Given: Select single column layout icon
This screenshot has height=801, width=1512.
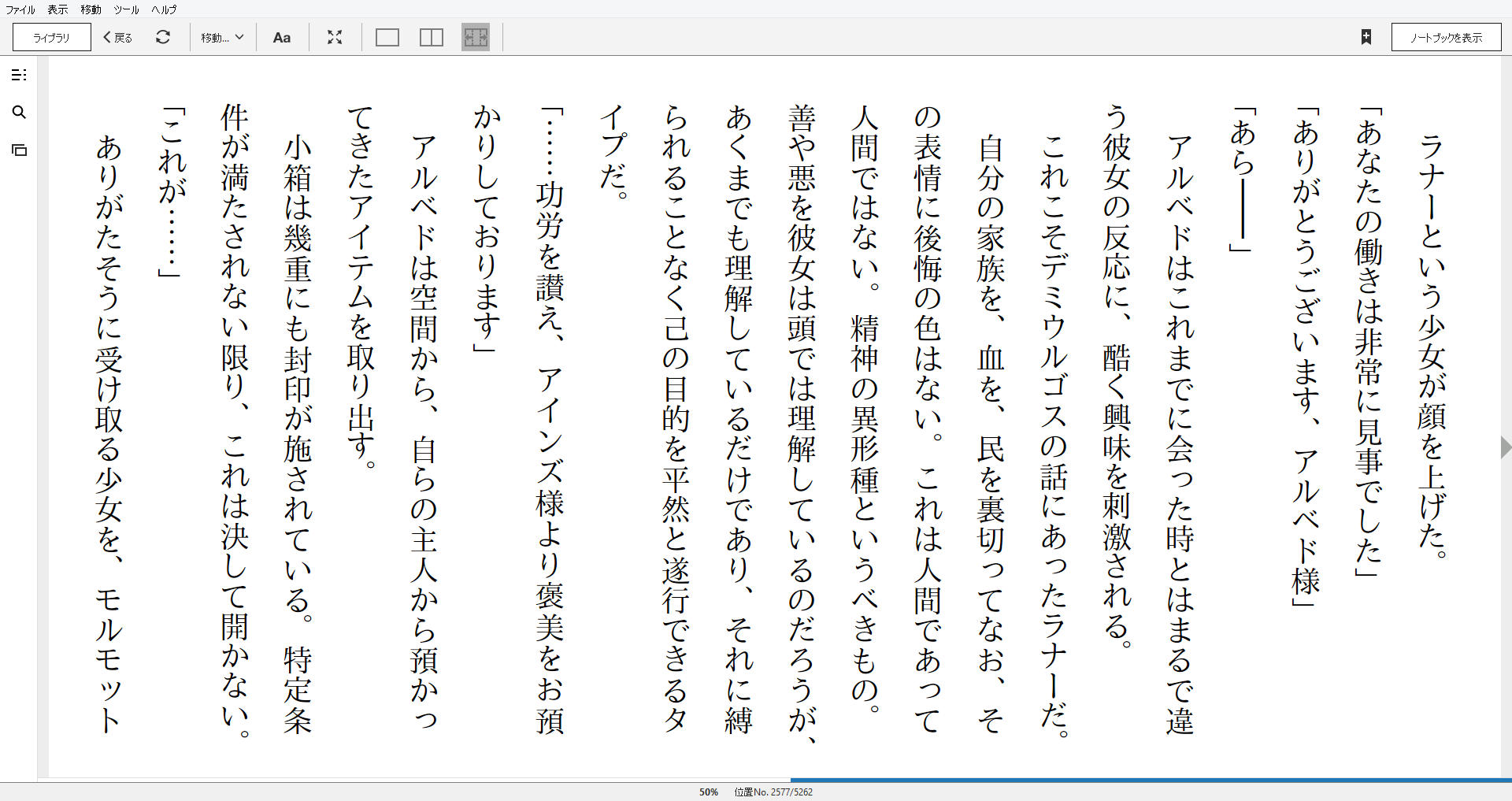Looking at the screenshot, I should click(x=387, y=37).
